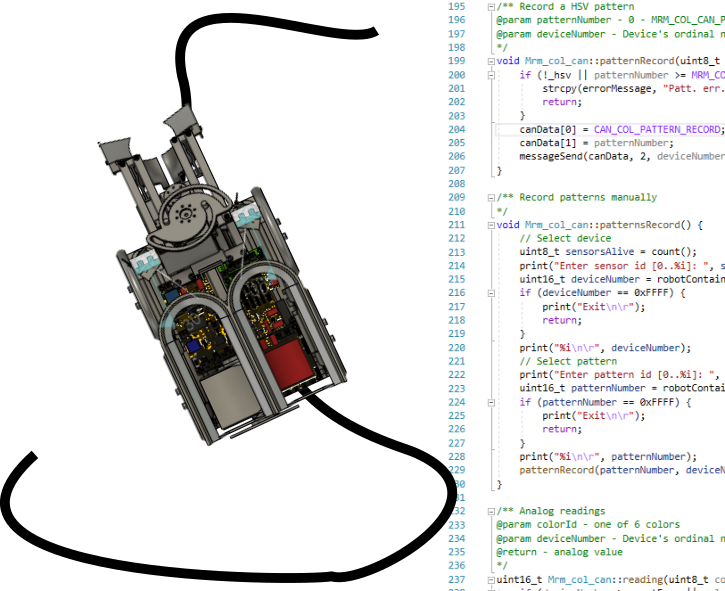Image resolution: width=725 pixels, height=591 pixels.
Task: Collapse the 'Record patterns manually' comment
Action: (490, 198)
